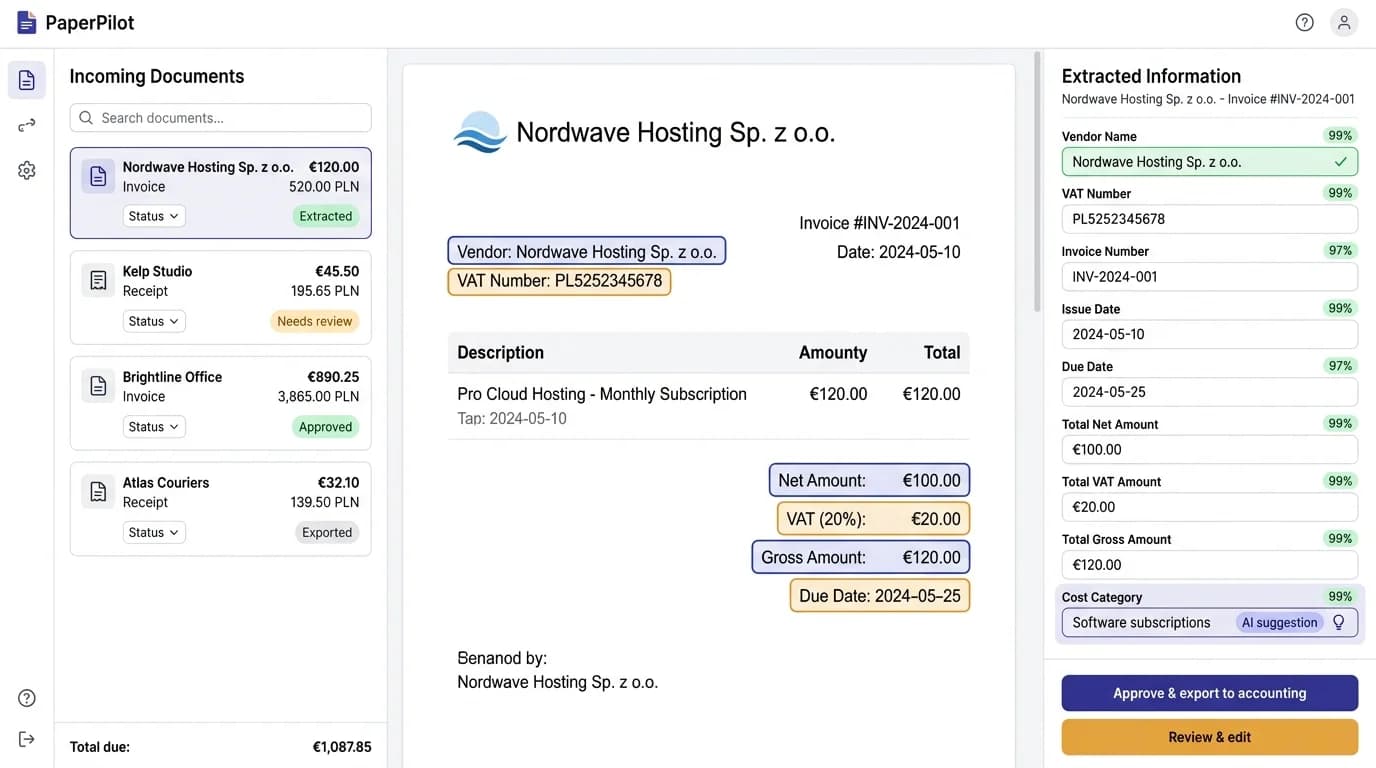Click the lightbulb icon in Cost Category
1376x768 pixels.
(x=1339, y=622)
